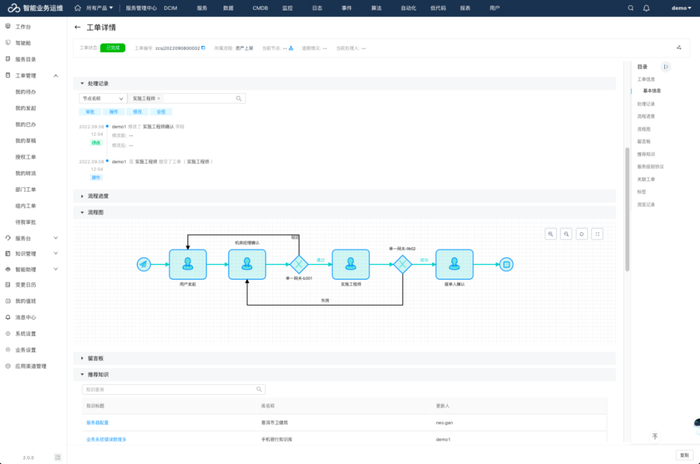Click the end event circle in flowchart
The height and width of the screenshot is (464, 700).
tap(507, 264)
